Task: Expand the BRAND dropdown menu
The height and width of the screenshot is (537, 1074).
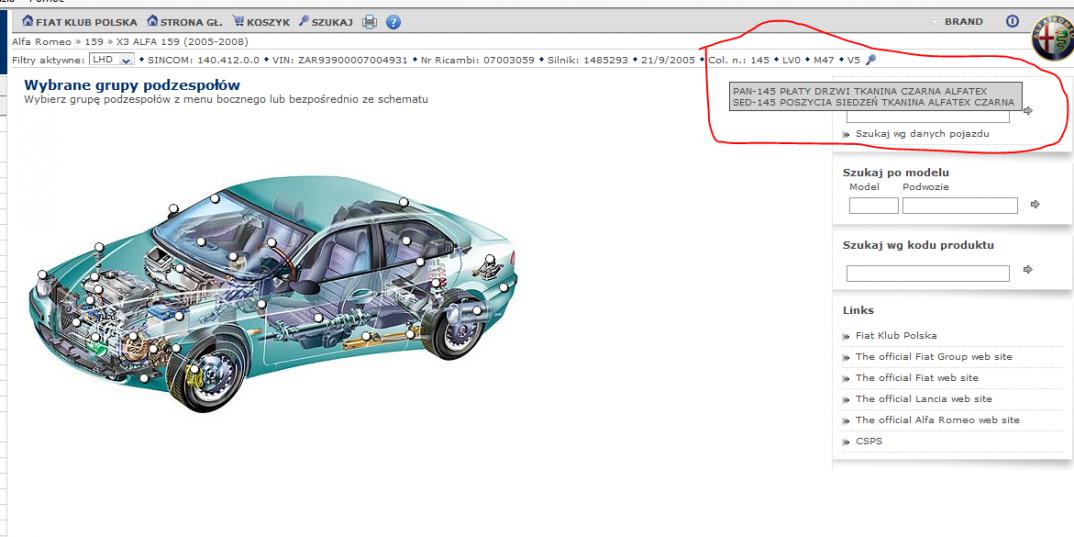Action: point(957,22)
